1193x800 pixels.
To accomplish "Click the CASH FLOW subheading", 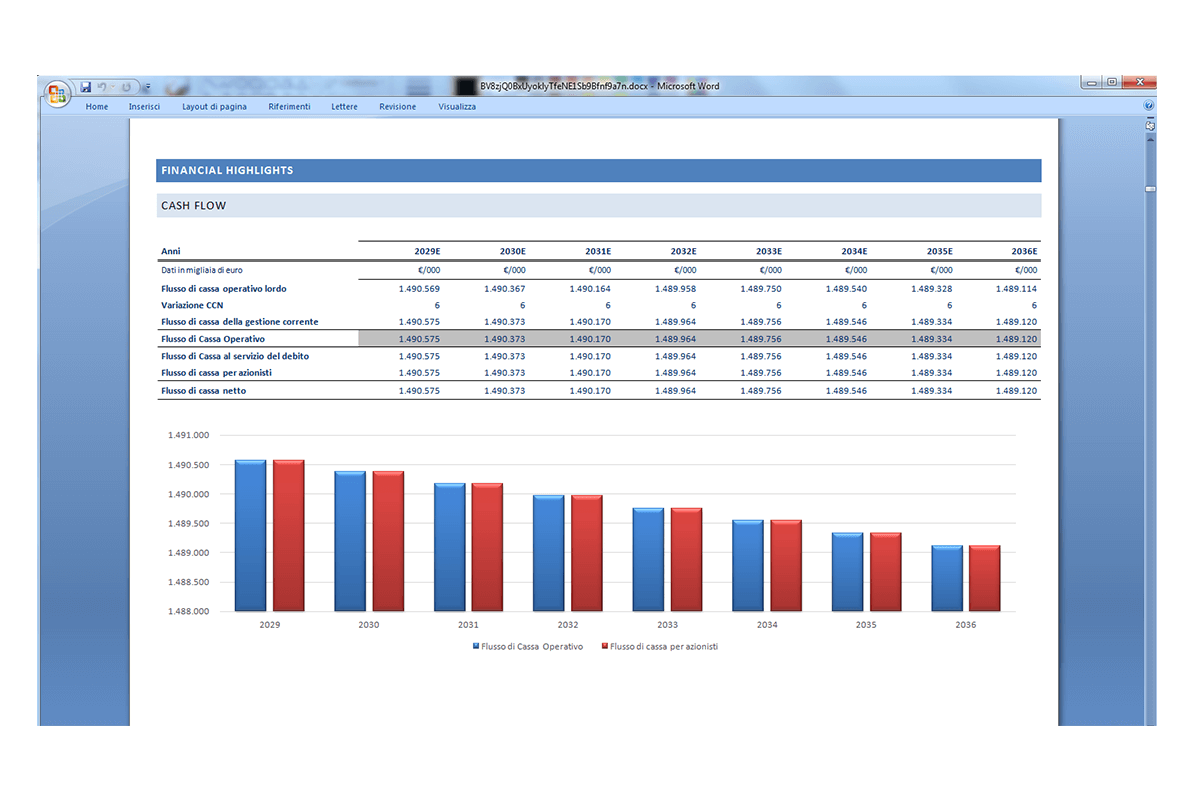I will coord(193,206).
